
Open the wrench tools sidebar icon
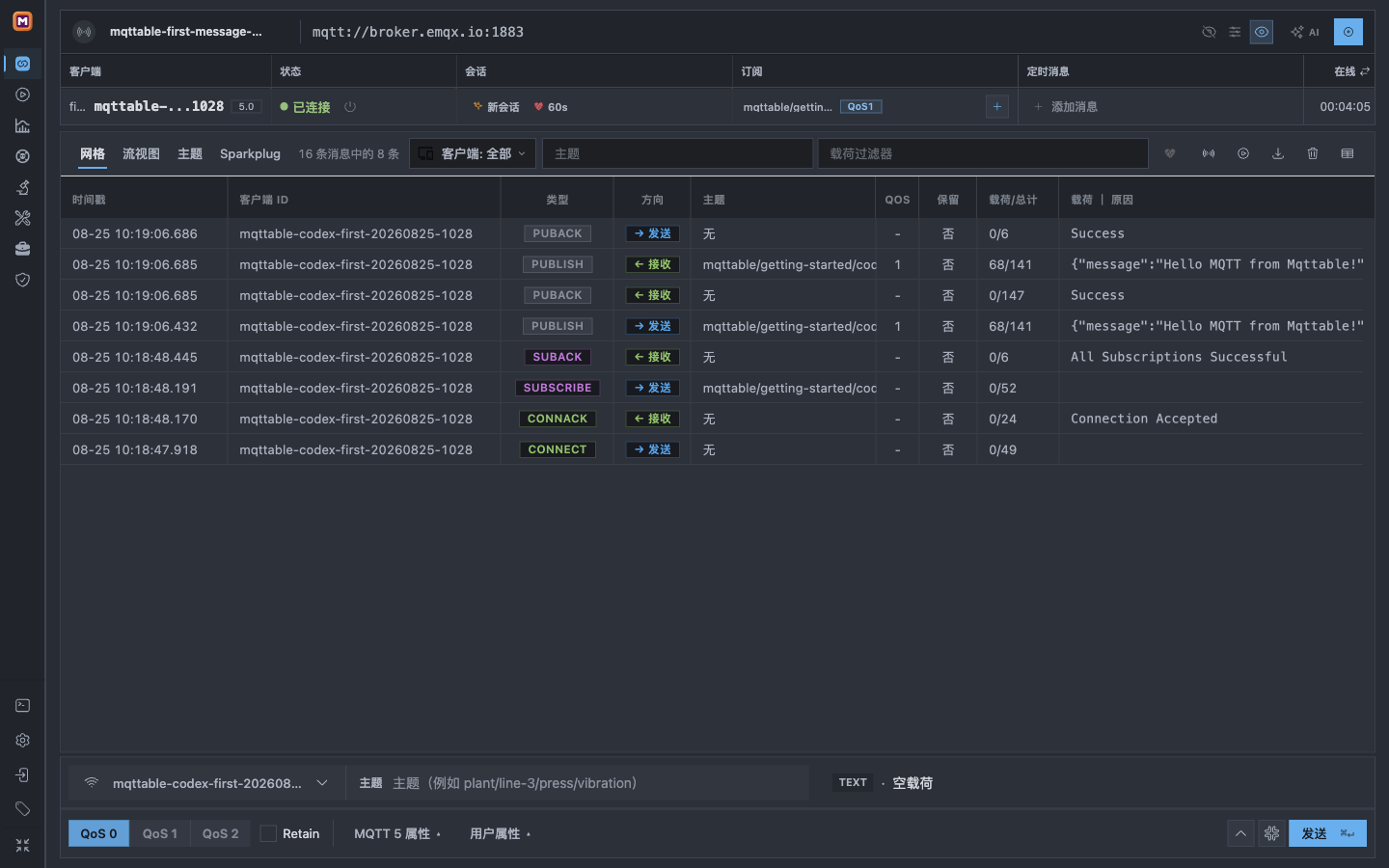coord(22,218)
